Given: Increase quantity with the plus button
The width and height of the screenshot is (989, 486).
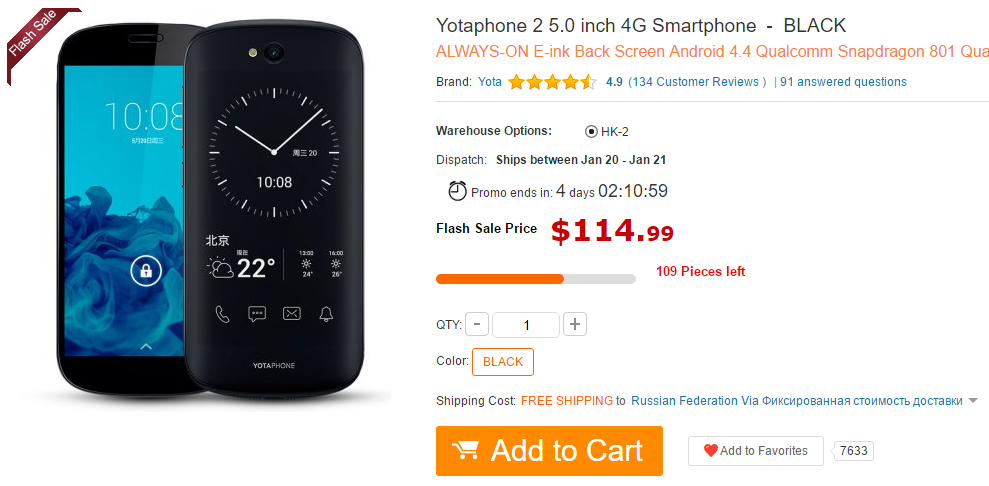Looking at the screenshot, I should 575,325.
